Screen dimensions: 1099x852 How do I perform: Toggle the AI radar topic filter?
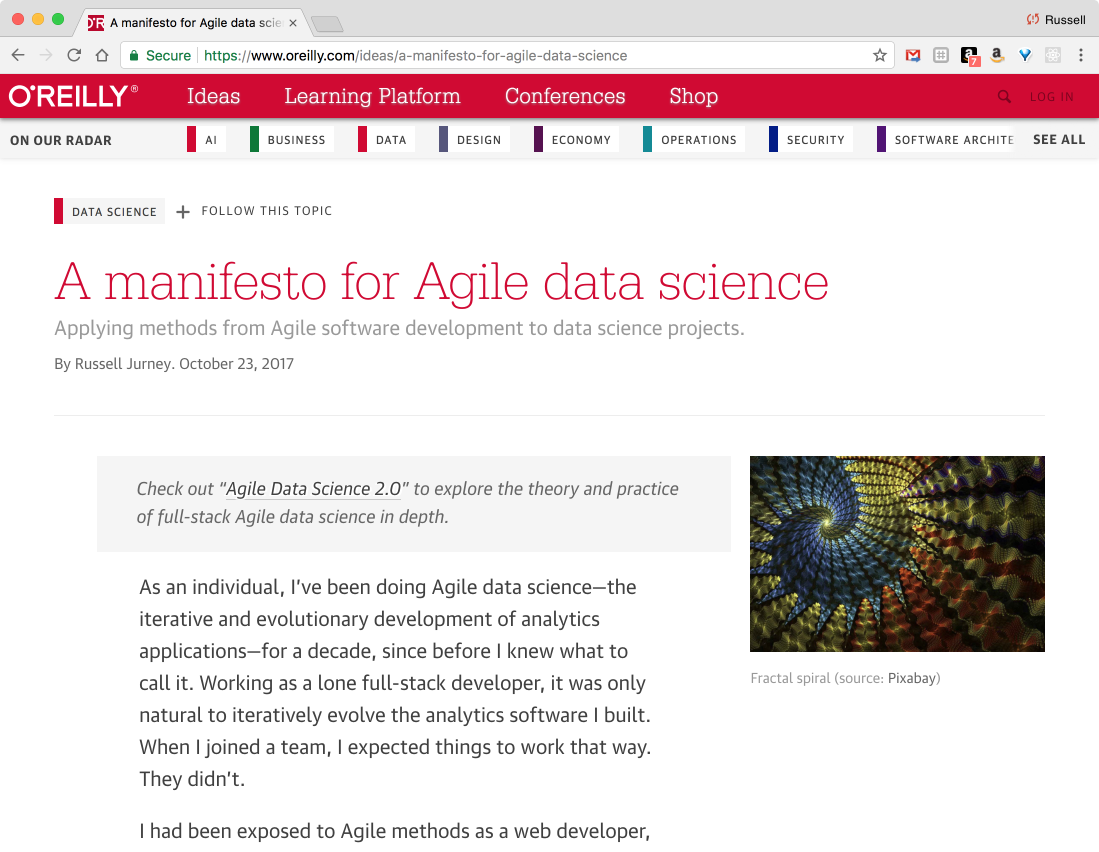(x=209, y=139)
